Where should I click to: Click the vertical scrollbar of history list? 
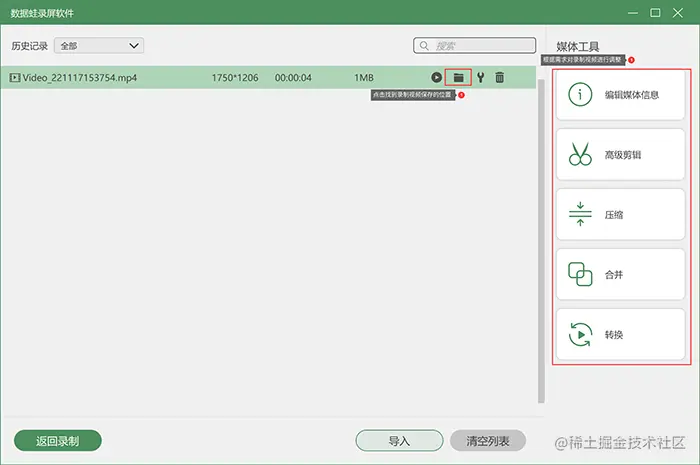[541, 241]
